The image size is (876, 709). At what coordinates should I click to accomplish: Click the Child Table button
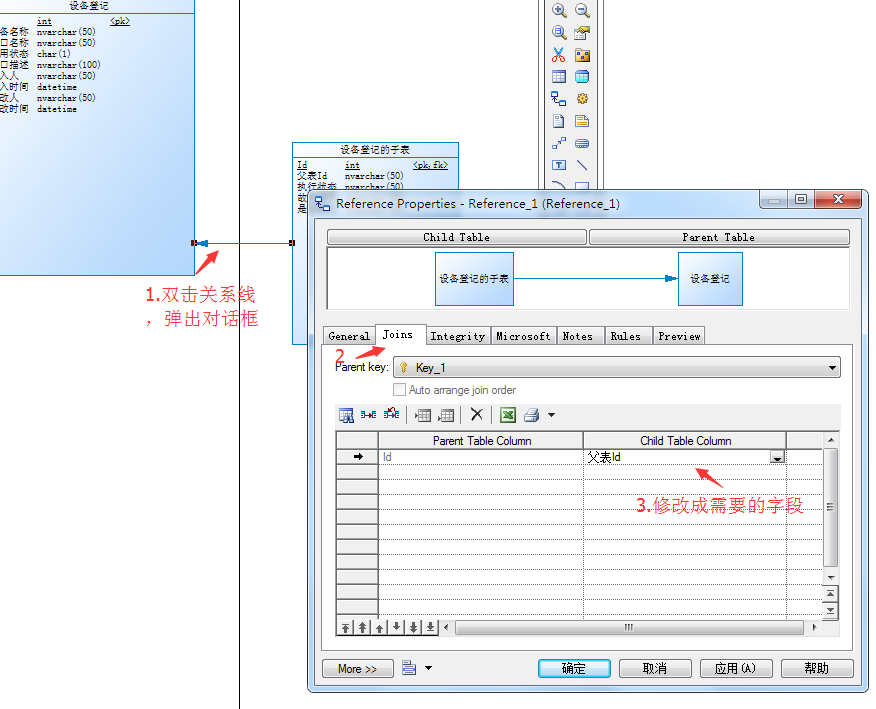point(456,237)
